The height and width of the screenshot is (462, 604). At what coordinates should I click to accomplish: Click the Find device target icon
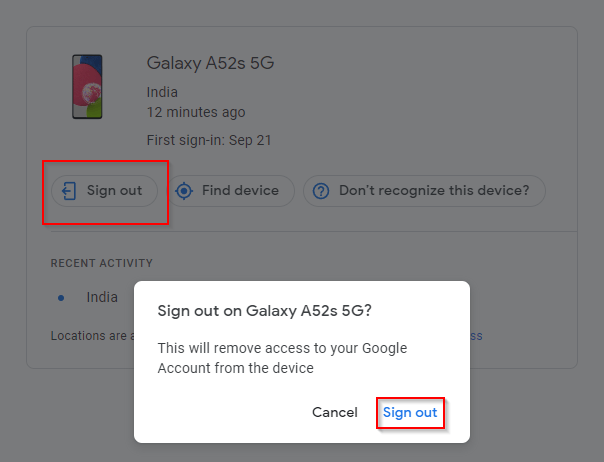[183, 190]
